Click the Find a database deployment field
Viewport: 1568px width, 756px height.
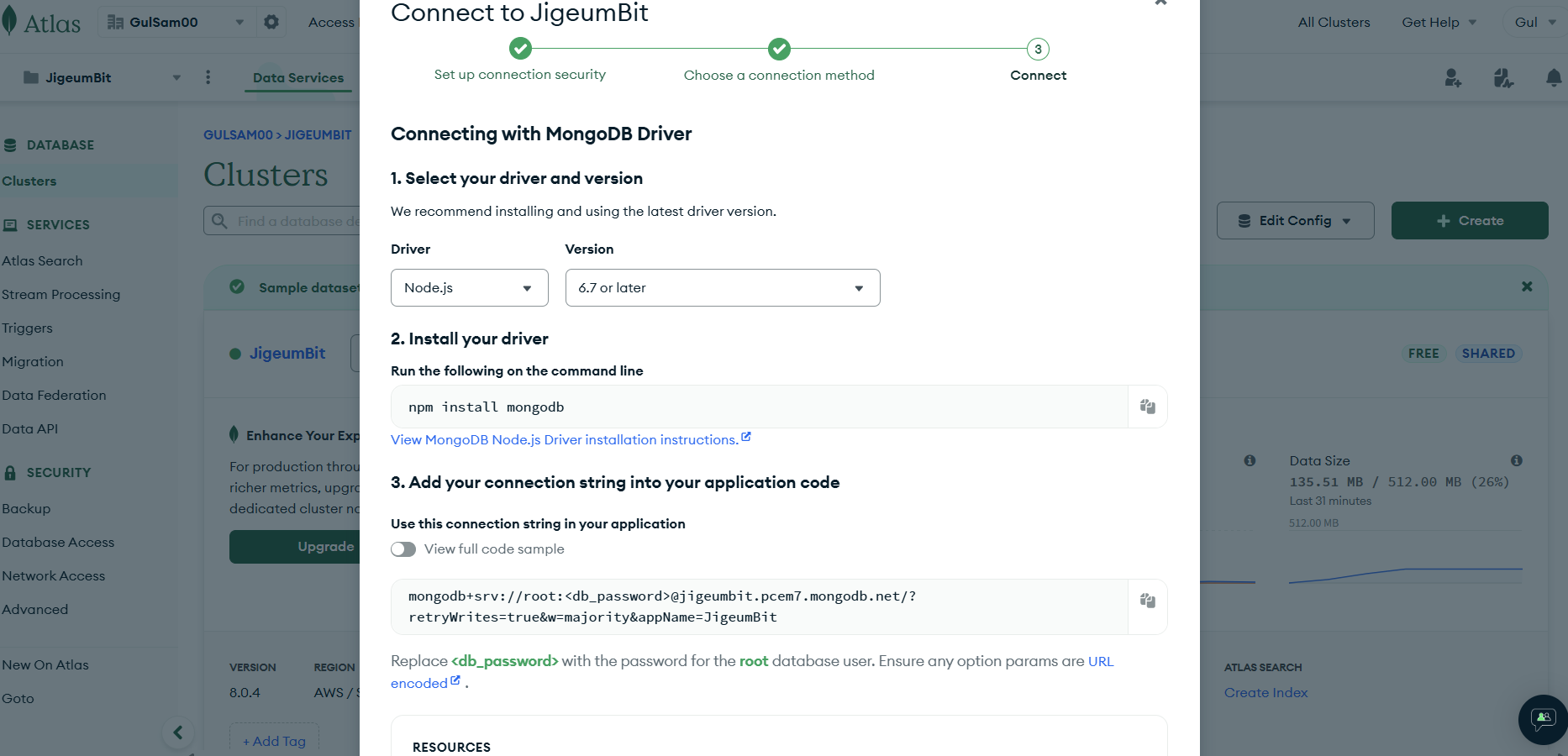coord(282,221)
